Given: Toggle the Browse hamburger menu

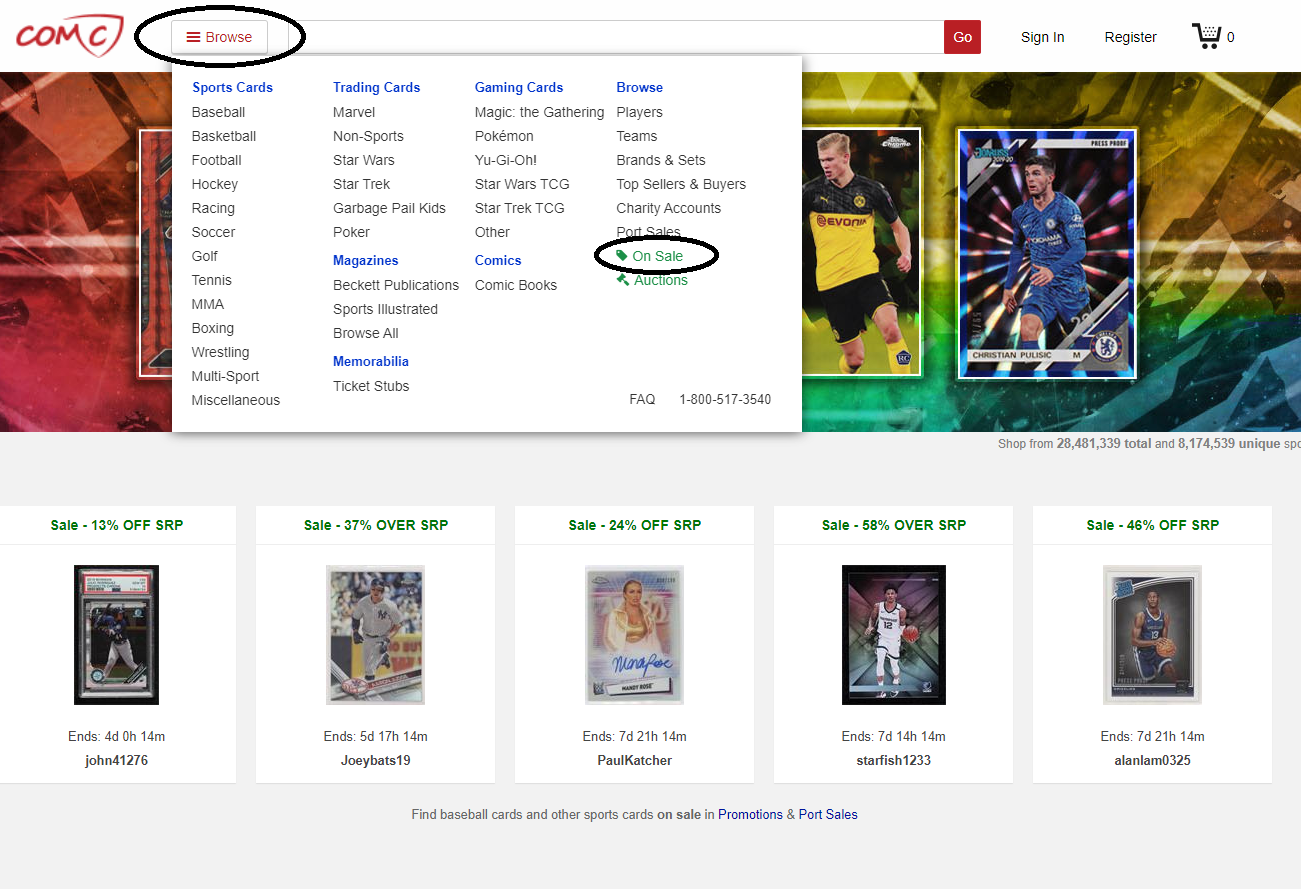Looking at the screenshot, I should [219, 37].
